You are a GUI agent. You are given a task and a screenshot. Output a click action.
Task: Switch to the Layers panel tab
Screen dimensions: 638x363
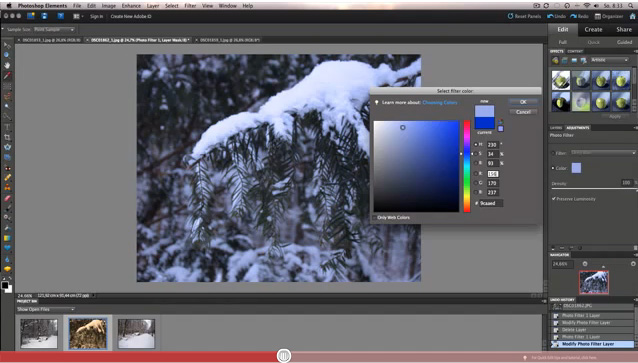556,128
